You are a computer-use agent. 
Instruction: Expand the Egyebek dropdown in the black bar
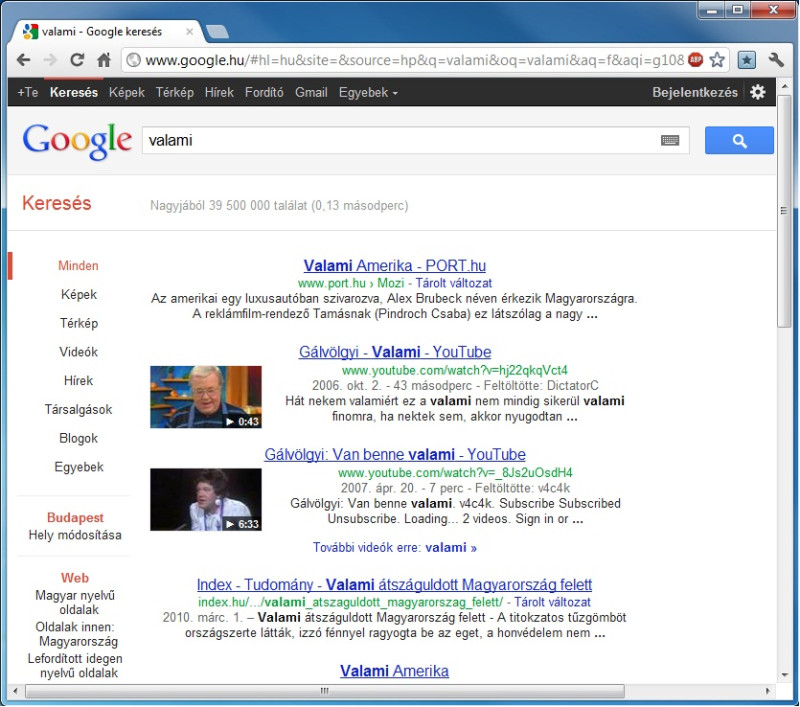click(x=368, y=92)
